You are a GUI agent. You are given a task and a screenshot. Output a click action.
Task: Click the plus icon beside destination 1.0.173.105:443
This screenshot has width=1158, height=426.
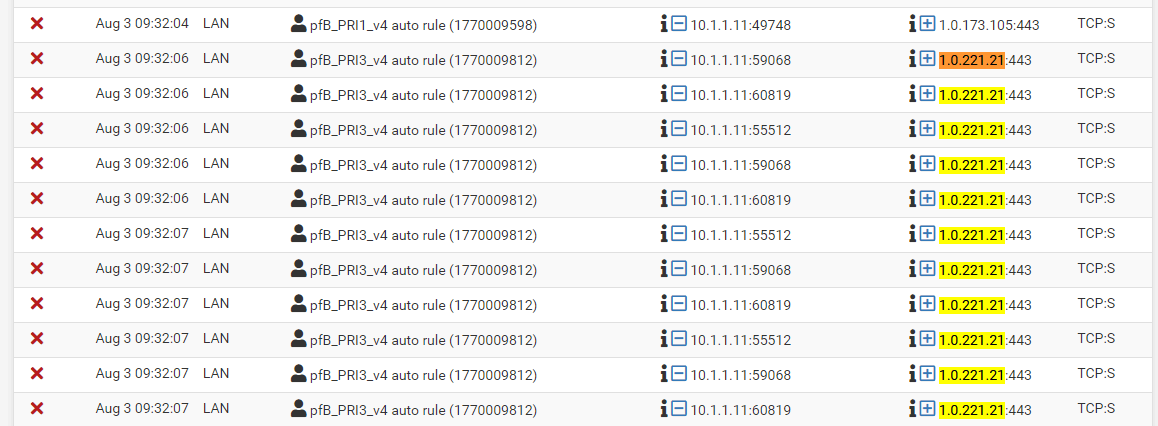(928, 23)
